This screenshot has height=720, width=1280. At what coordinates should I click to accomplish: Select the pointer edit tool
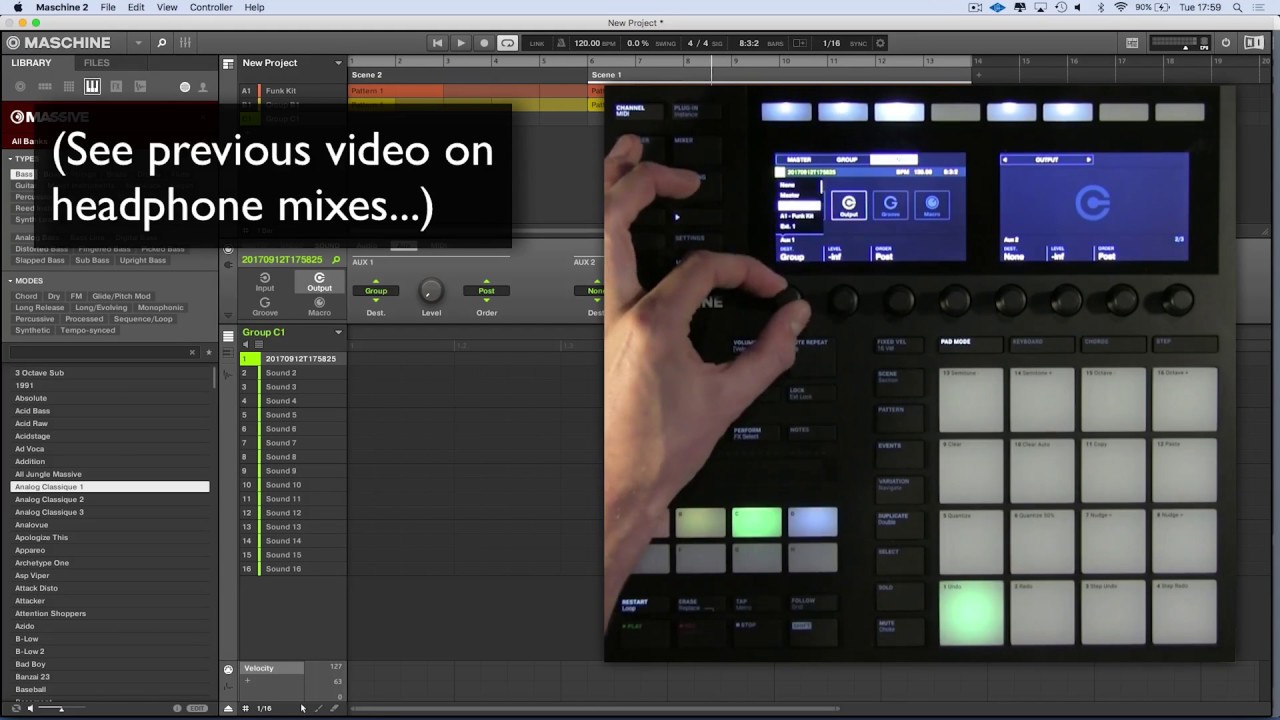(302, 708)
